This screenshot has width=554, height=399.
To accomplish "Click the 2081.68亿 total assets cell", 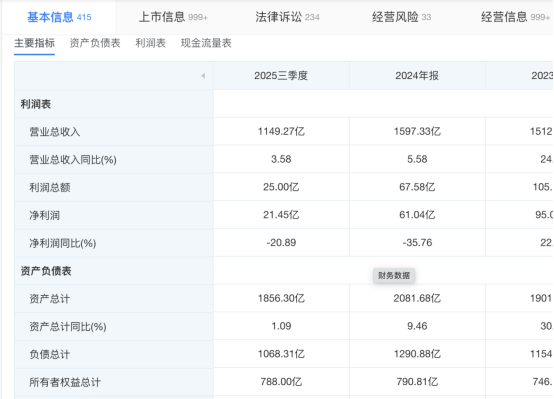I will (x=417, y=298).
